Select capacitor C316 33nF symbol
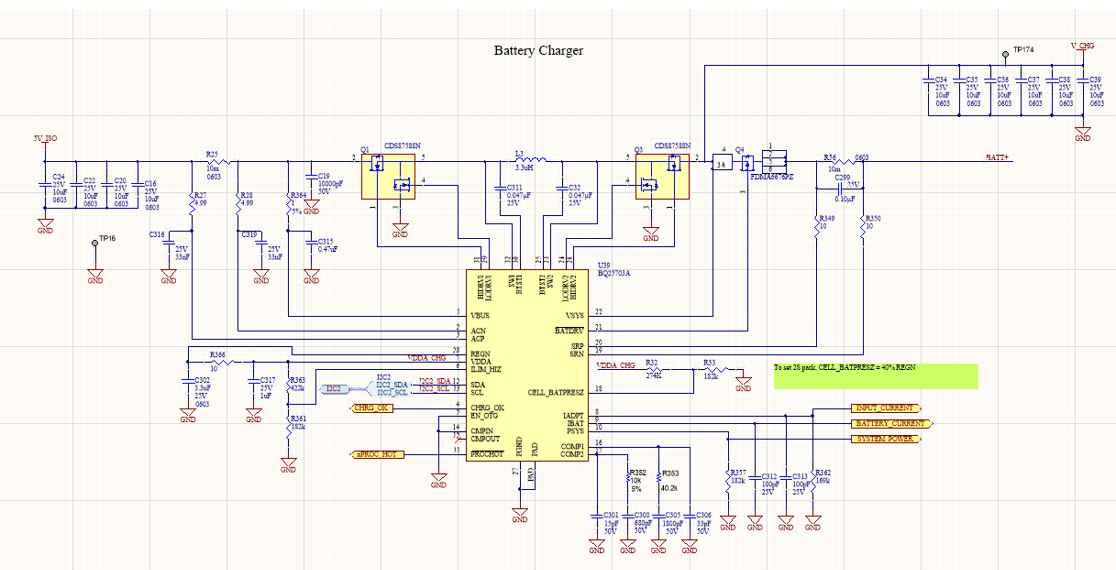 pyautogui.click(x=169, y=243)
